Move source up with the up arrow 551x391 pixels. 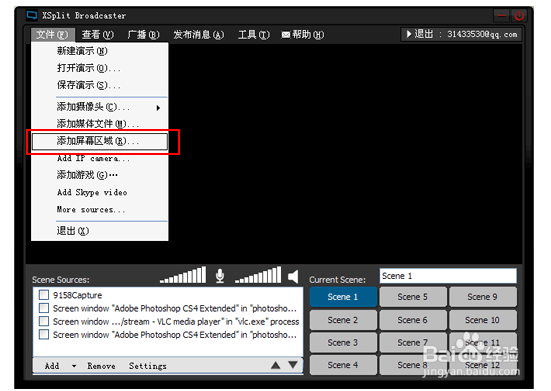276,365
